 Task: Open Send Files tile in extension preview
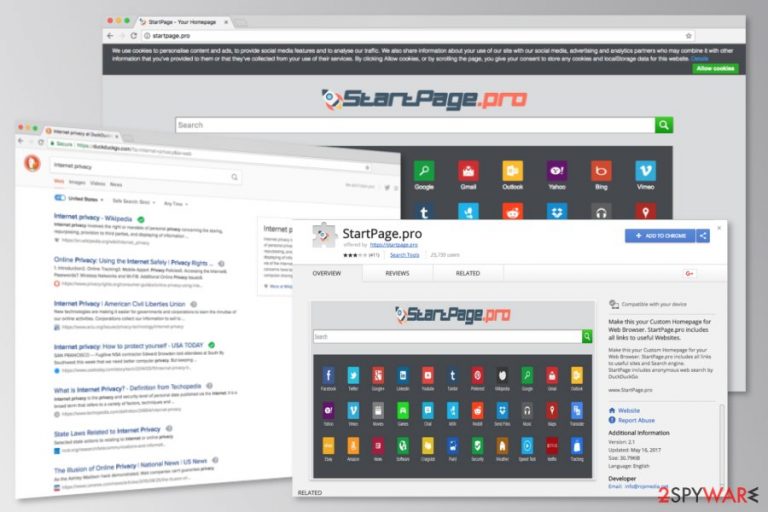coord(502,410)
